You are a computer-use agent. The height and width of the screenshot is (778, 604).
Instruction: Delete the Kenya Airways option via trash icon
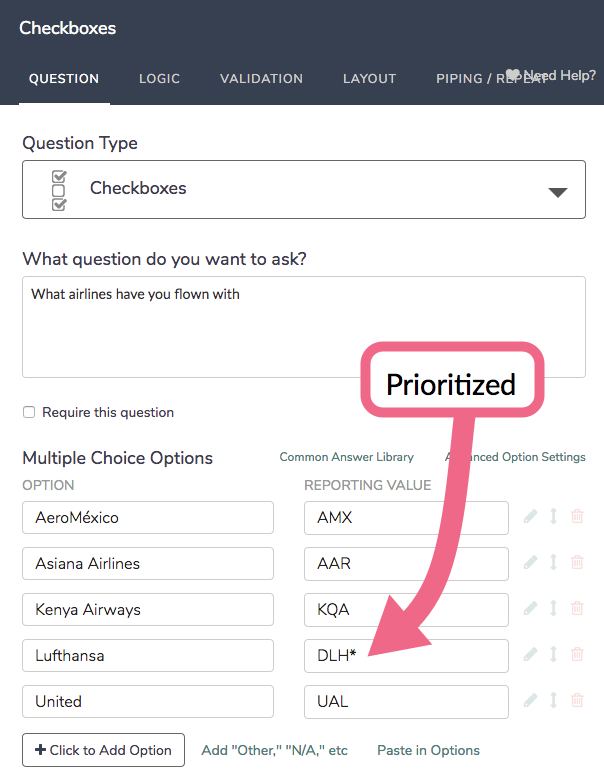click(577, 609)
